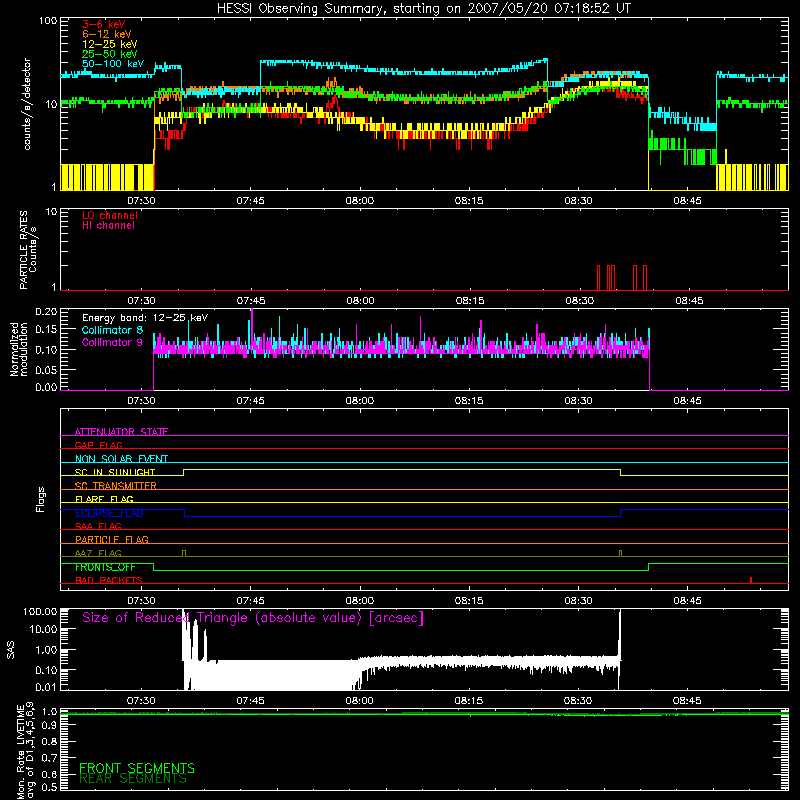Image resolution: width=800 pixels, height=800 pixels.
Task: Click the ATTENUATOR_STATE flag label
Action: point(121,432)
